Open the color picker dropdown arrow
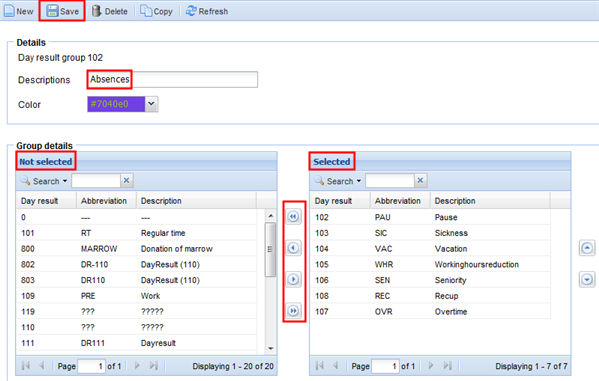The image size is (599, 381). [x=151, y=104]
